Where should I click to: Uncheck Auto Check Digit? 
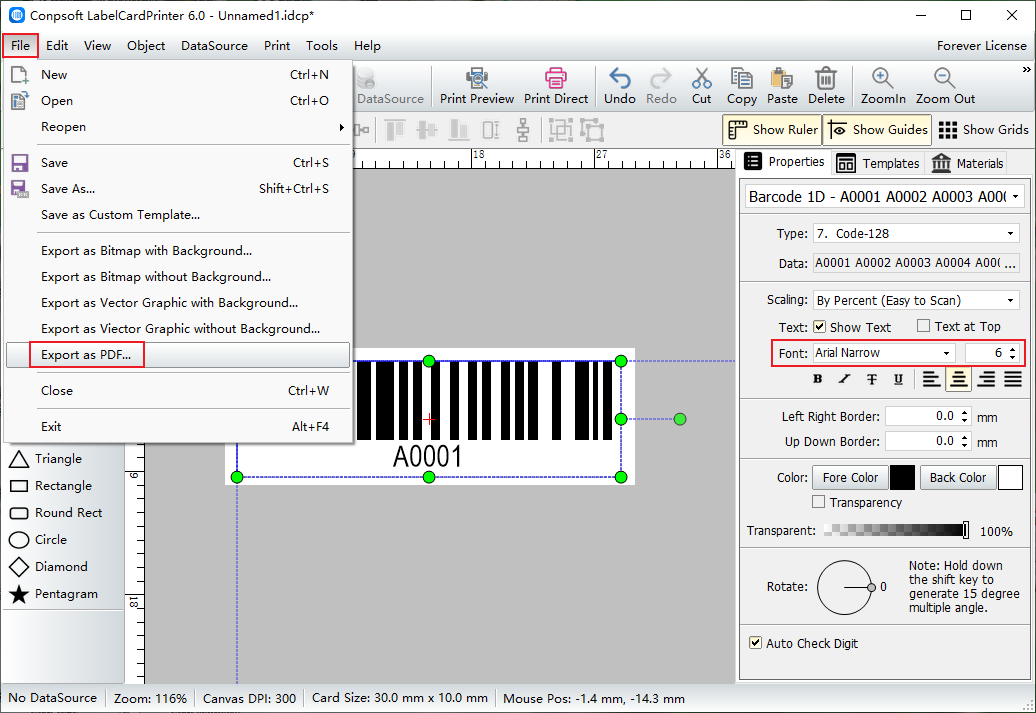point(755,643)
